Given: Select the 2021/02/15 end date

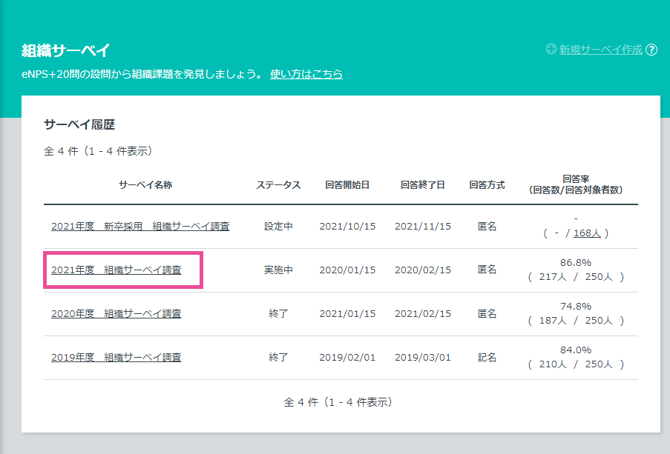Looking at the screenshot, I should 423,313.
